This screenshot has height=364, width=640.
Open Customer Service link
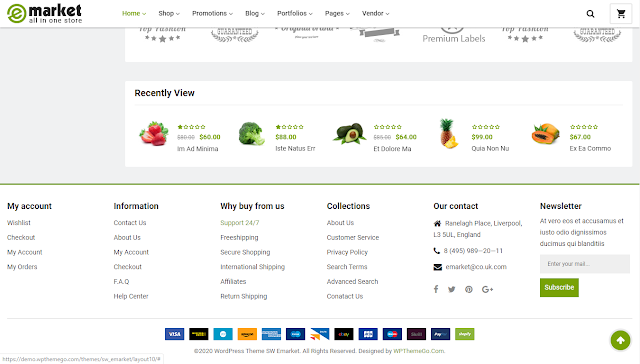(353, 237)
